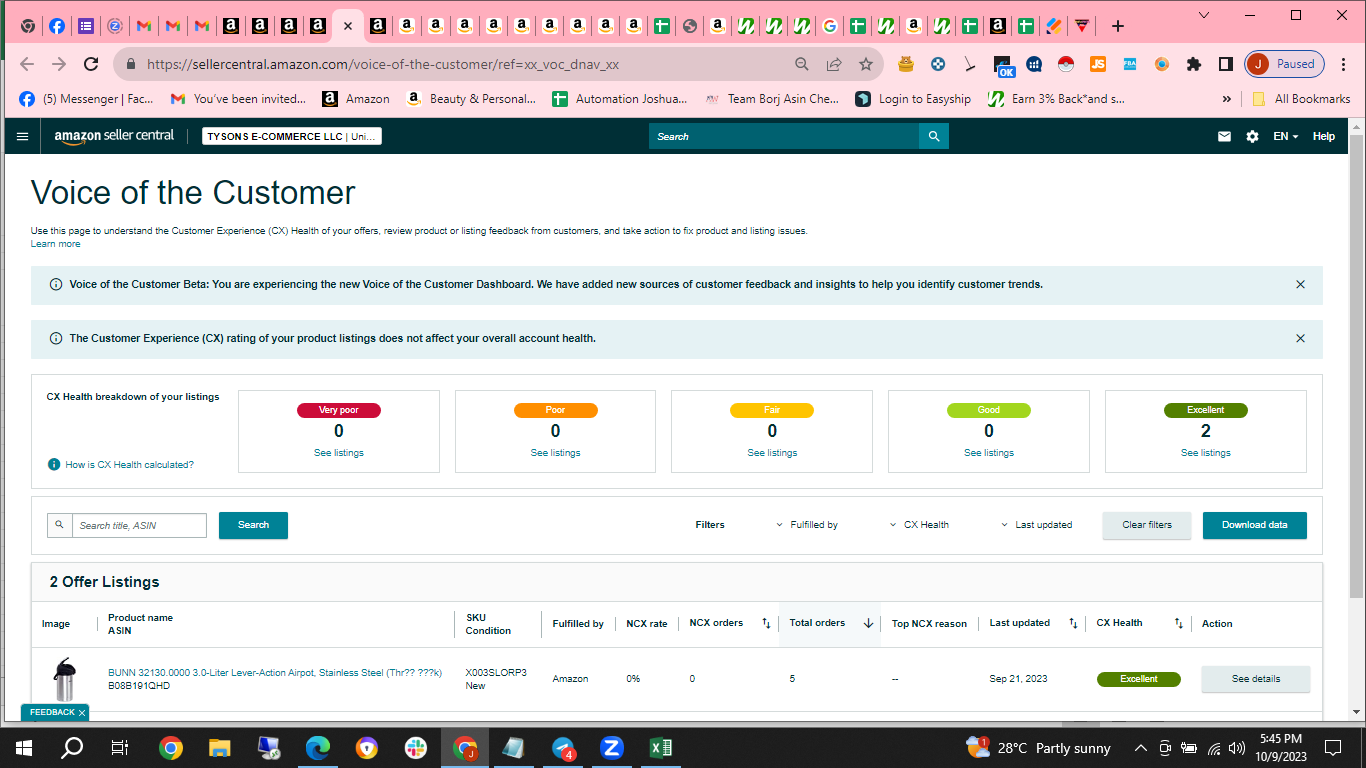
Task: Open the Seller Central settings gear
Action: 1252,136
